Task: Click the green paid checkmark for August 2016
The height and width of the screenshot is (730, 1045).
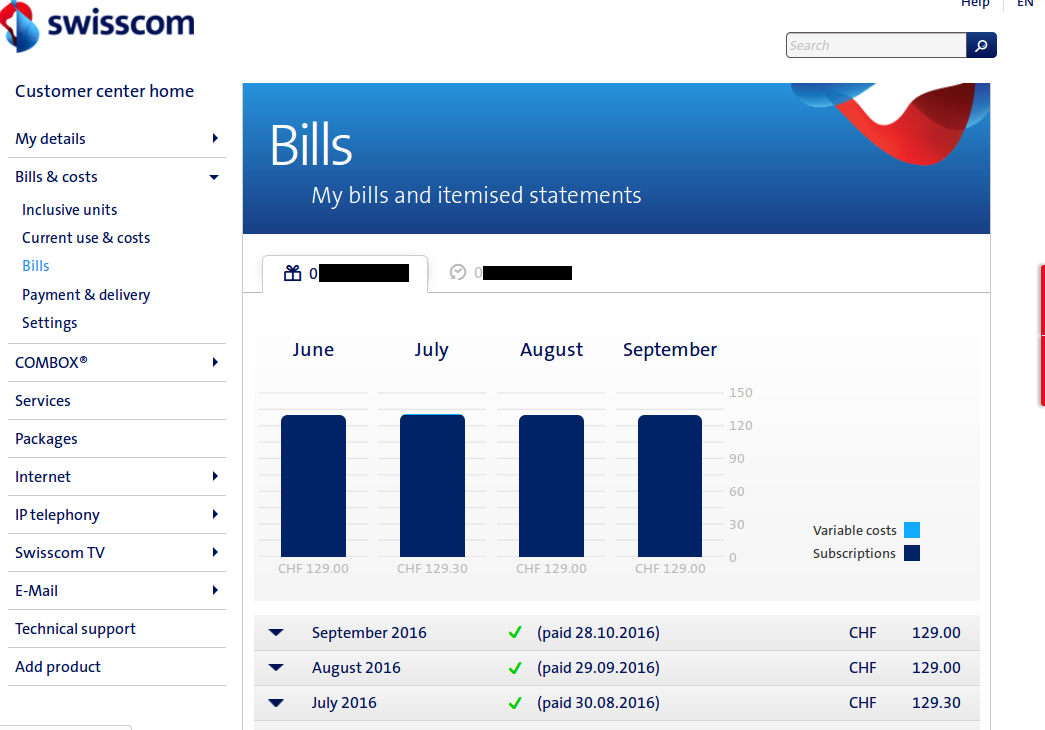Action: pos(515,667)
